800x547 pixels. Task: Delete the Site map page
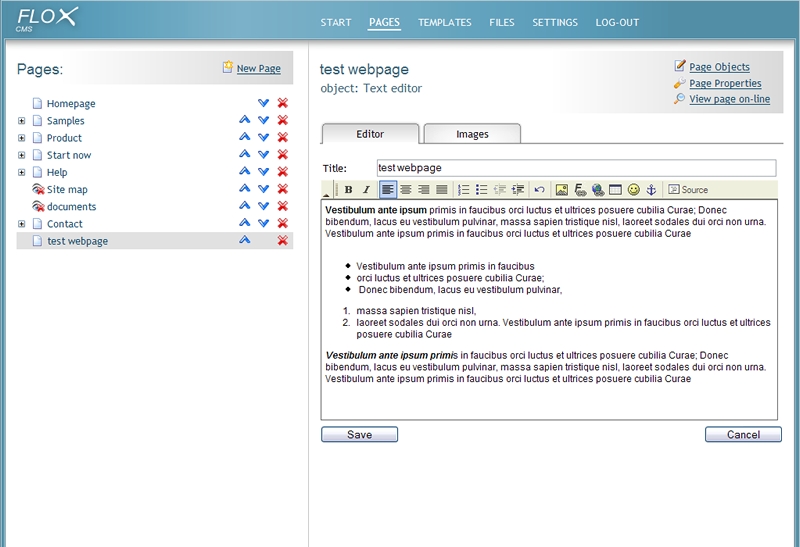[283, 189]
